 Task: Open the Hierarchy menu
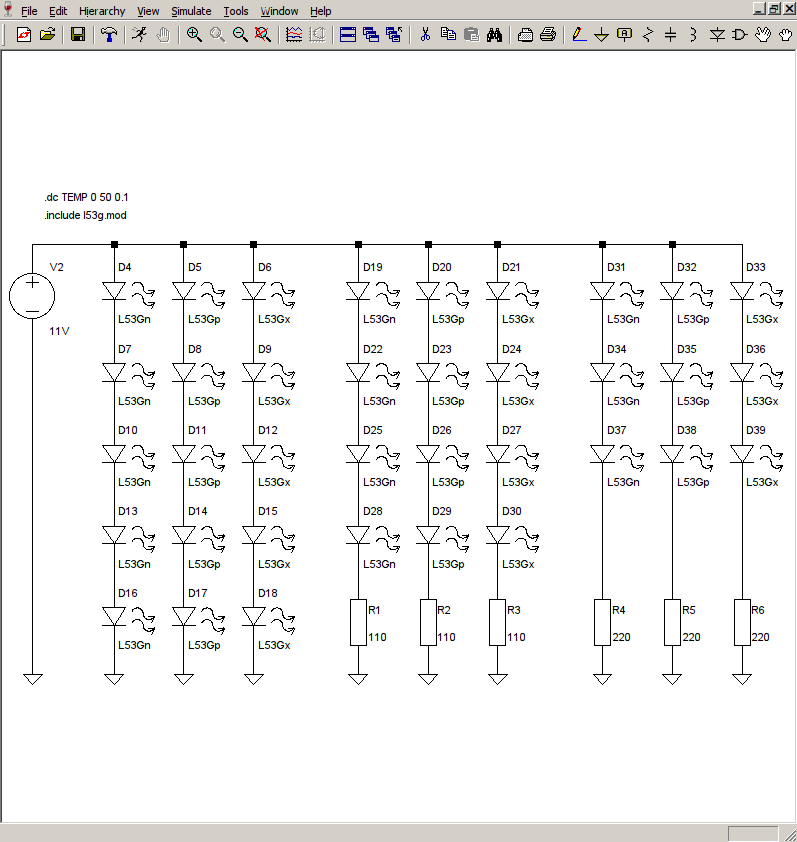click(102, 11)
